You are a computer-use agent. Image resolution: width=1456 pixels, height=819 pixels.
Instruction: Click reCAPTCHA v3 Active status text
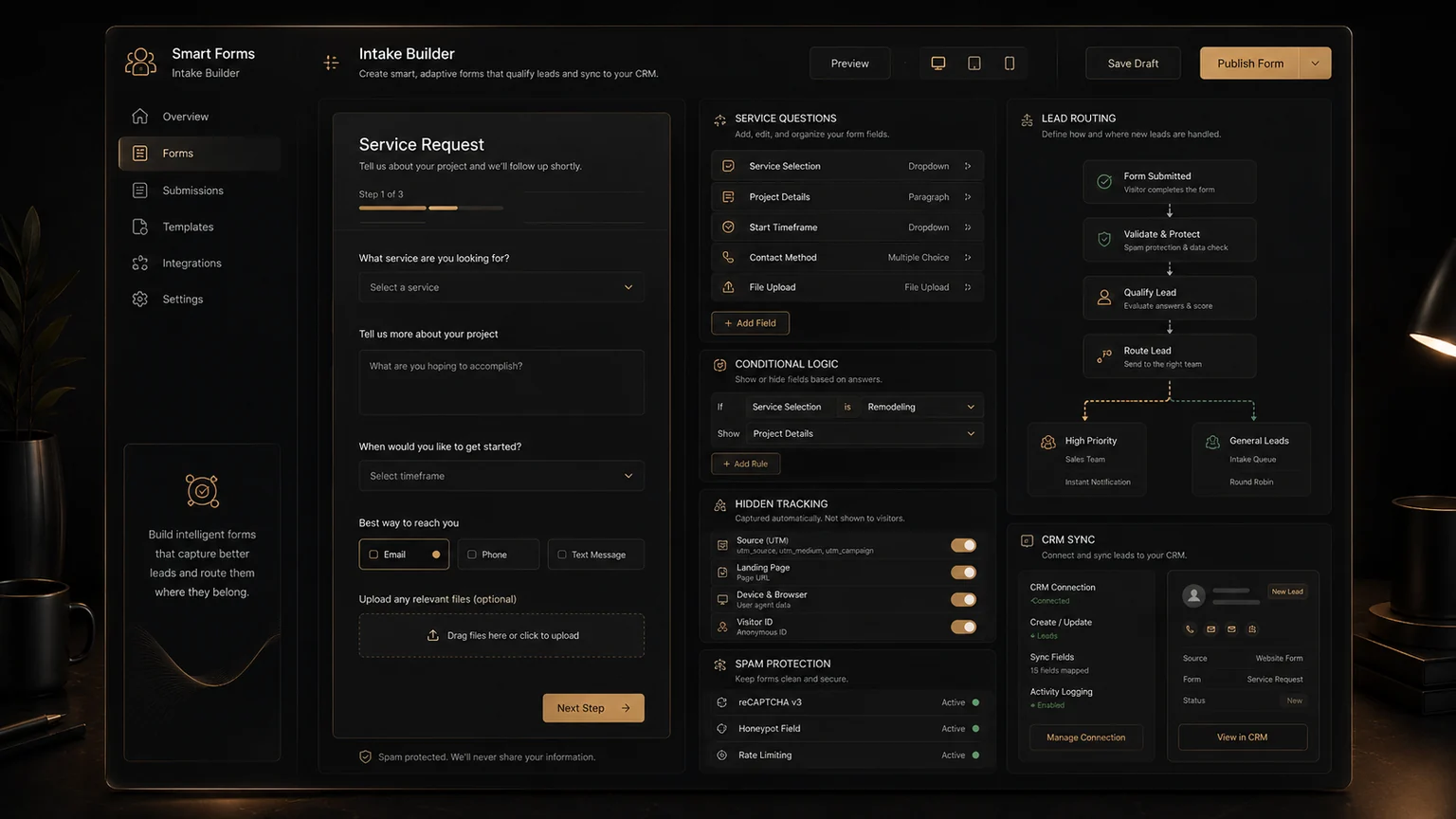click(x=954, y=702)
